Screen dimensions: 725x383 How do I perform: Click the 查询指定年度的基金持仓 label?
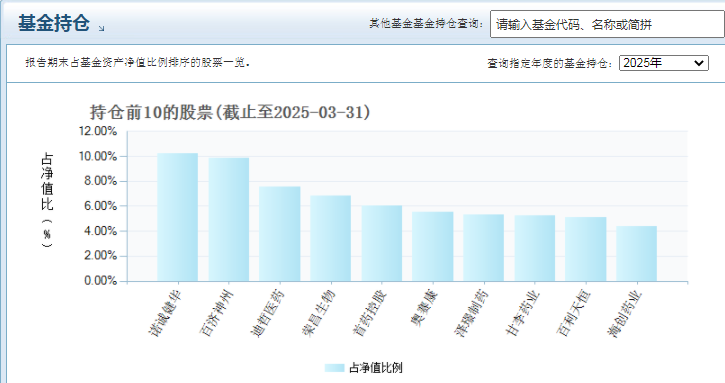tap(550, 63)
